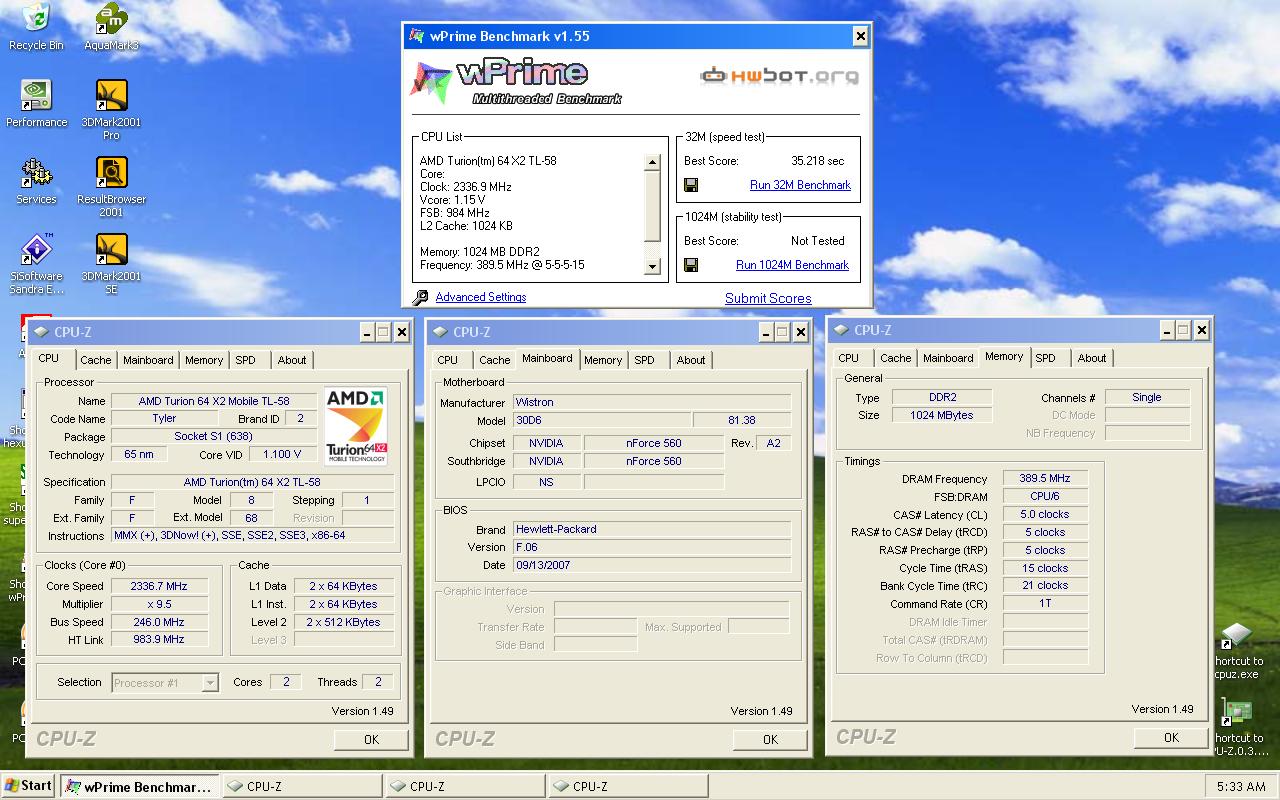The width and height of the screenshot is (1280, 800).
Task: Open Advanced Settings link
Action: [481, 297]
